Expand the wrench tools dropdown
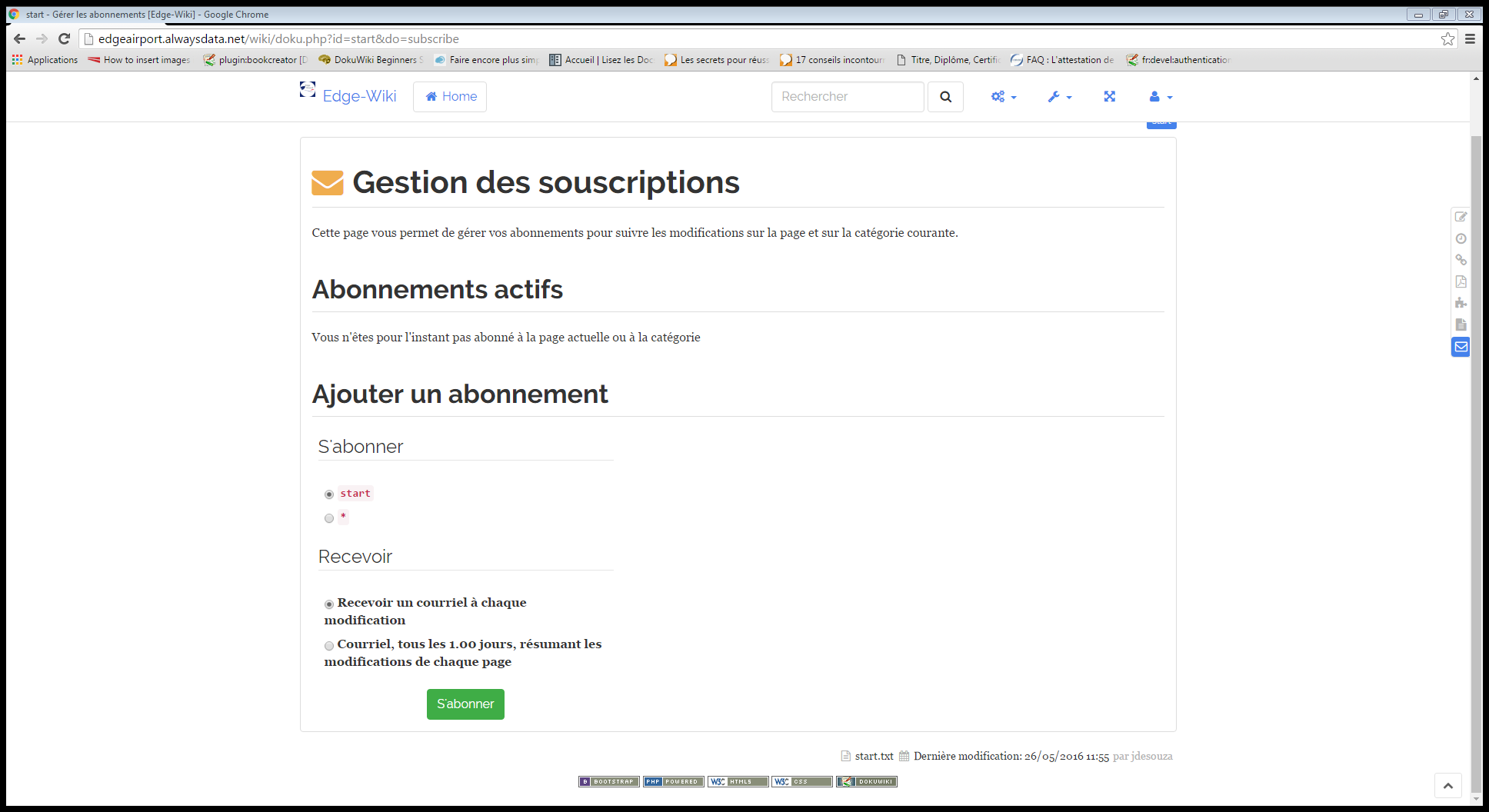1489x812 pixels. (1059, 97)
